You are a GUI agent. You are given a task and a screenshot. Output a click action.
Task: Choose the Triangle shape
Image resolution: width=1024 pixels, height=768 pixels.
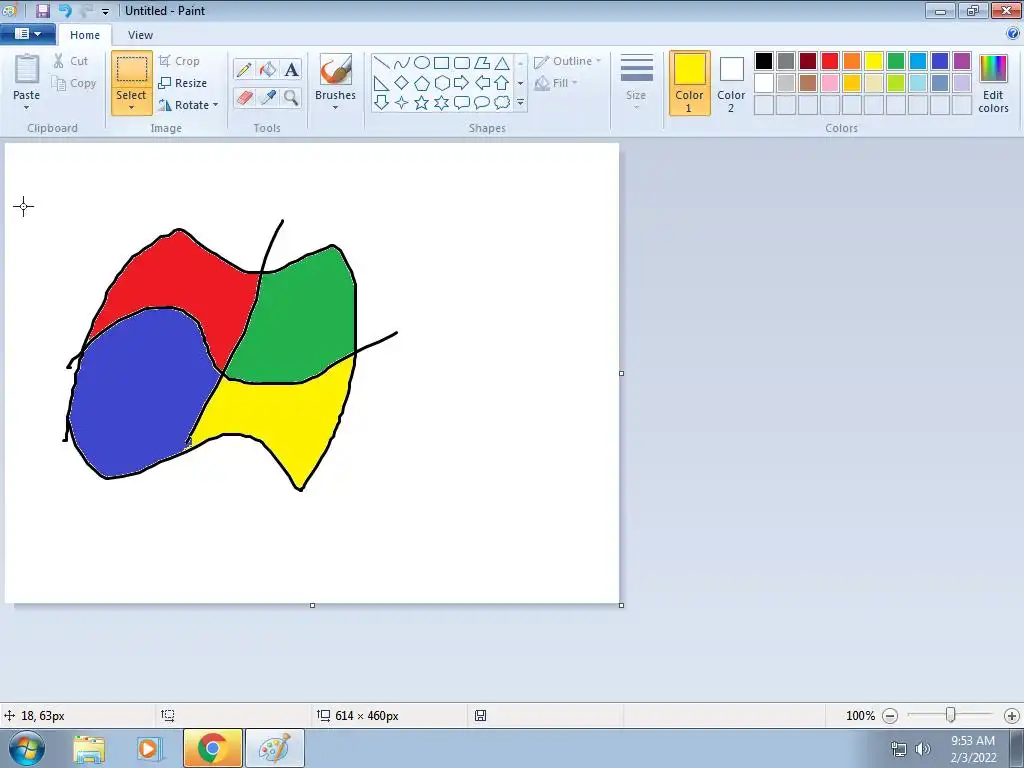[x=502, y=63]
